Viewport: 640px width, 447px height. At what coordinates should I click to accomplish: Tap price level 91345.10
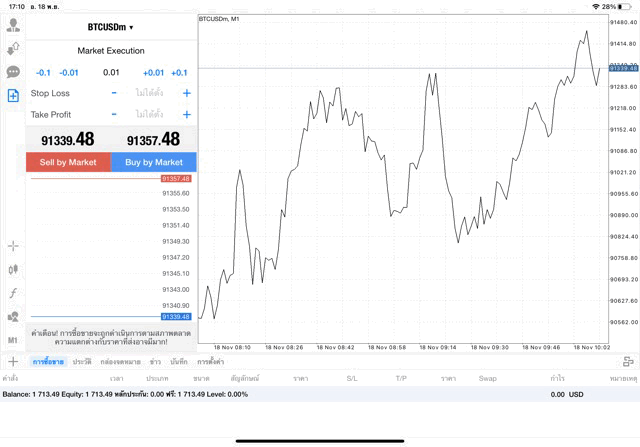click(176, 273)
